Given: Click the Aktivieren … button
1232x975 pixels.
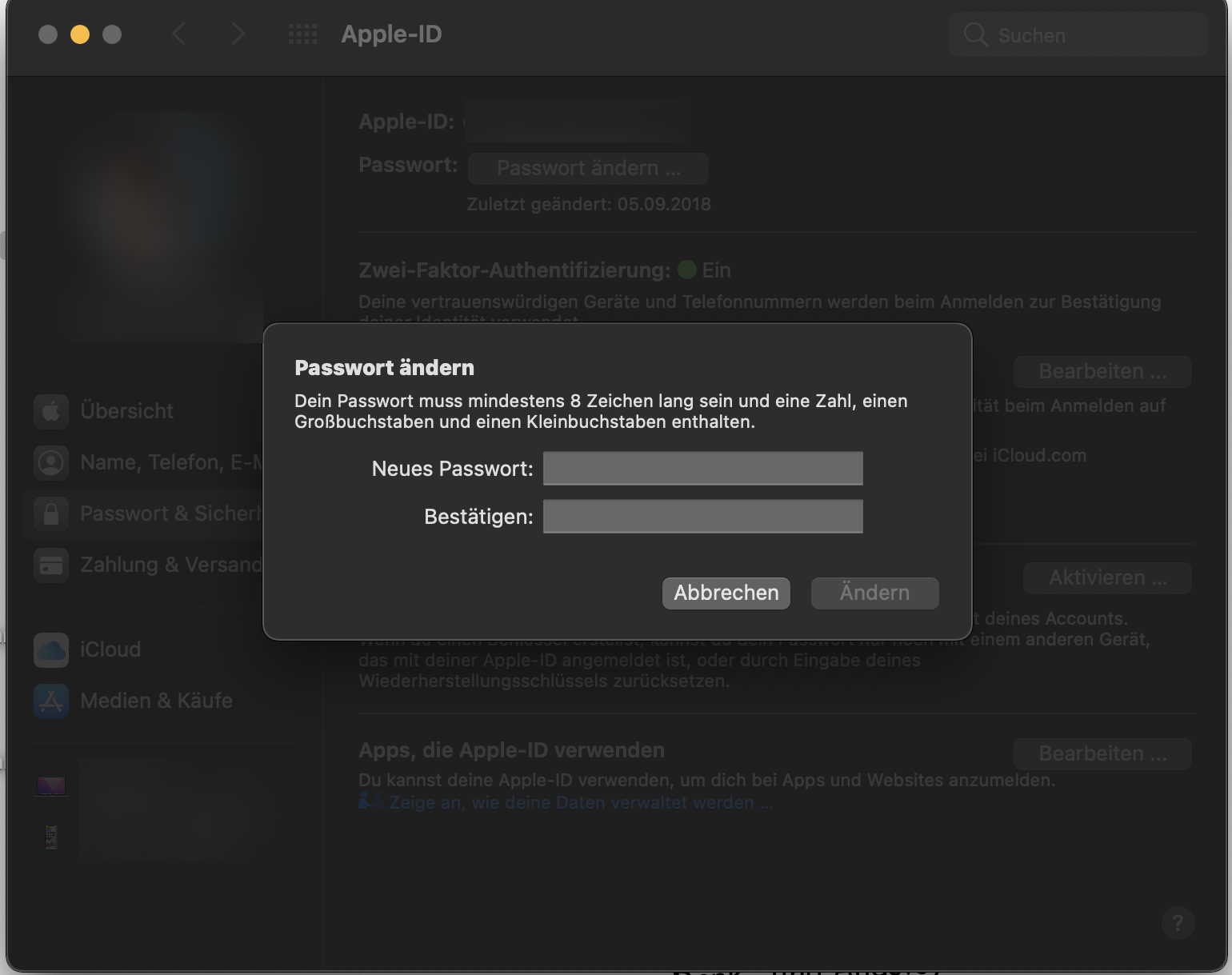Looking at the screenshot, I should coord(1108,577).
